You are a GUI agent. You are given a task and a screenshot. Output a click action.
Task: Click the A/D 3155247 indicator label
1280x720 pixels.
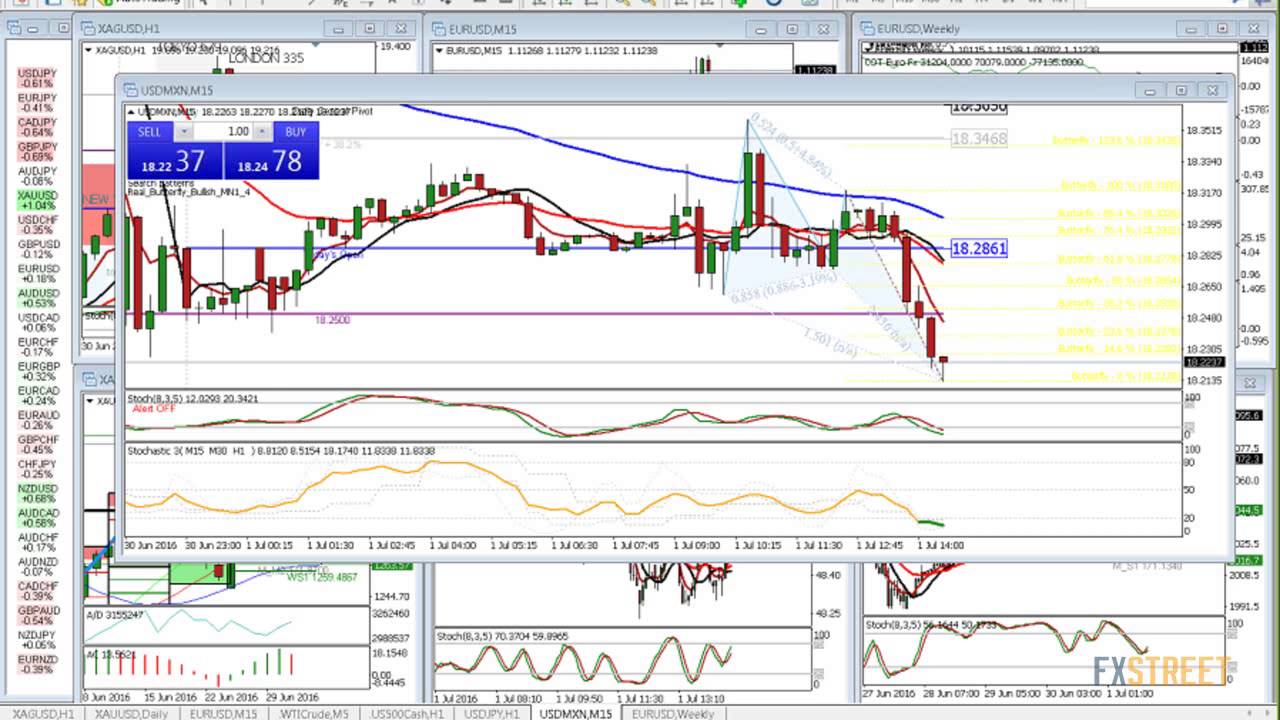coord(116,614)
